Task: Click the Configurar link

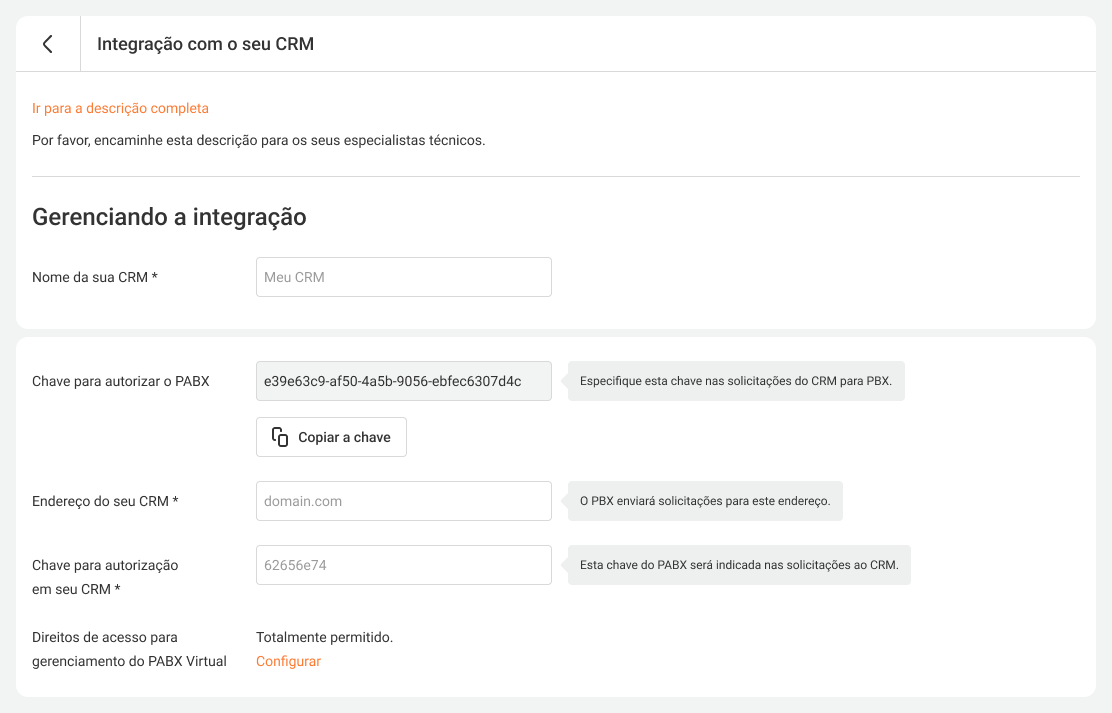Action: [x=288, y=661]
